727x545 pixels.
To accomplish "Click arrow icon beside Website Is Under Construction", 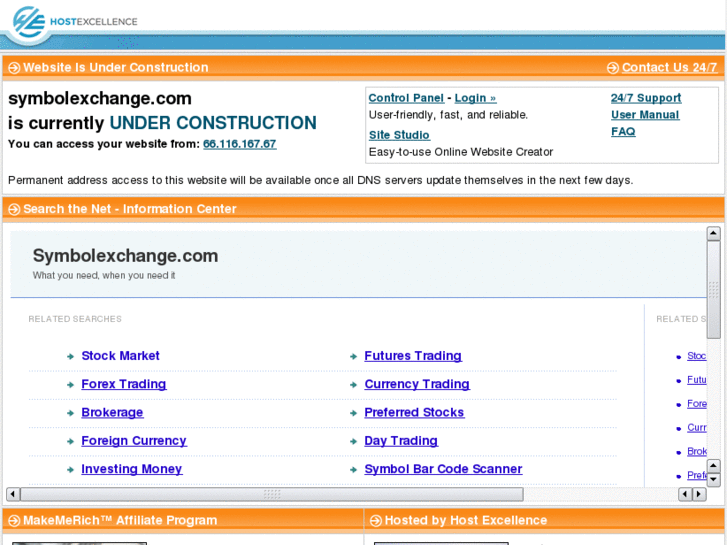I will tap(14, 68).
